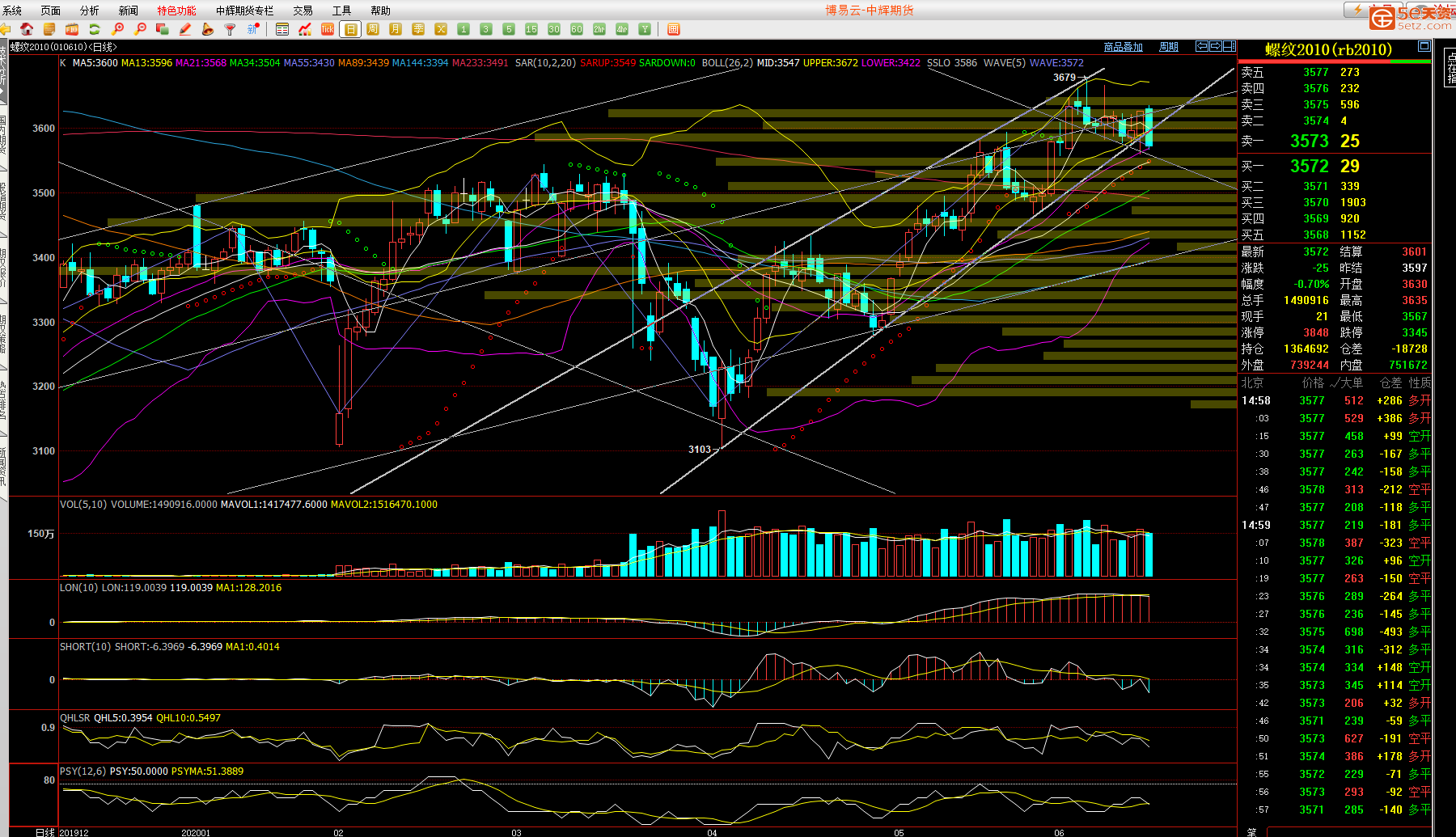The height and width of the screenshot is (837, 1456).
Task: Click the 买一 price 3572
Action: [x=1309, y=166]
